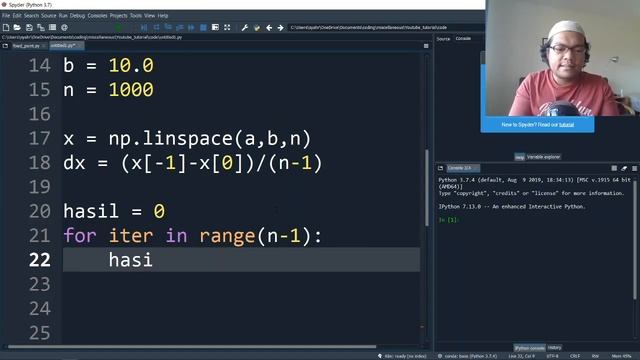
Task: Click the console In [1] prompt
Action: pyautogui.click(x=449, y=220)
